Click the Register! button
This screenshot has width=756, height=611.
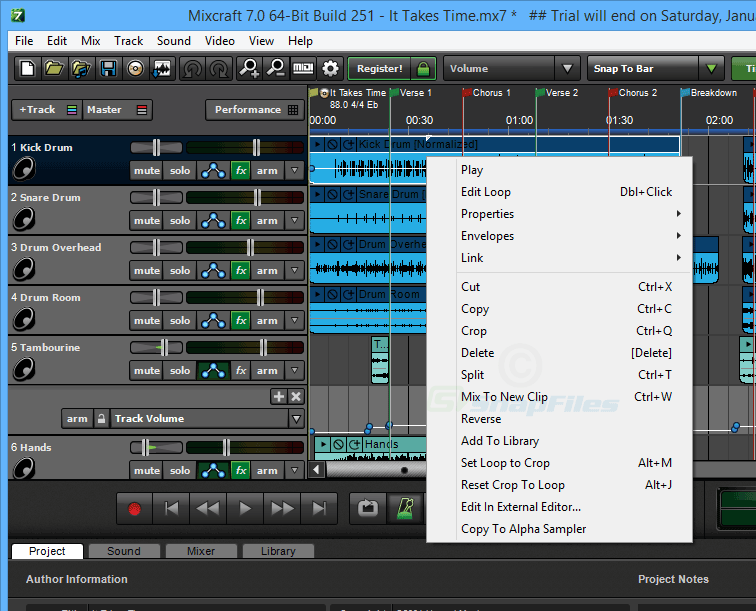[x=379, y=68]
